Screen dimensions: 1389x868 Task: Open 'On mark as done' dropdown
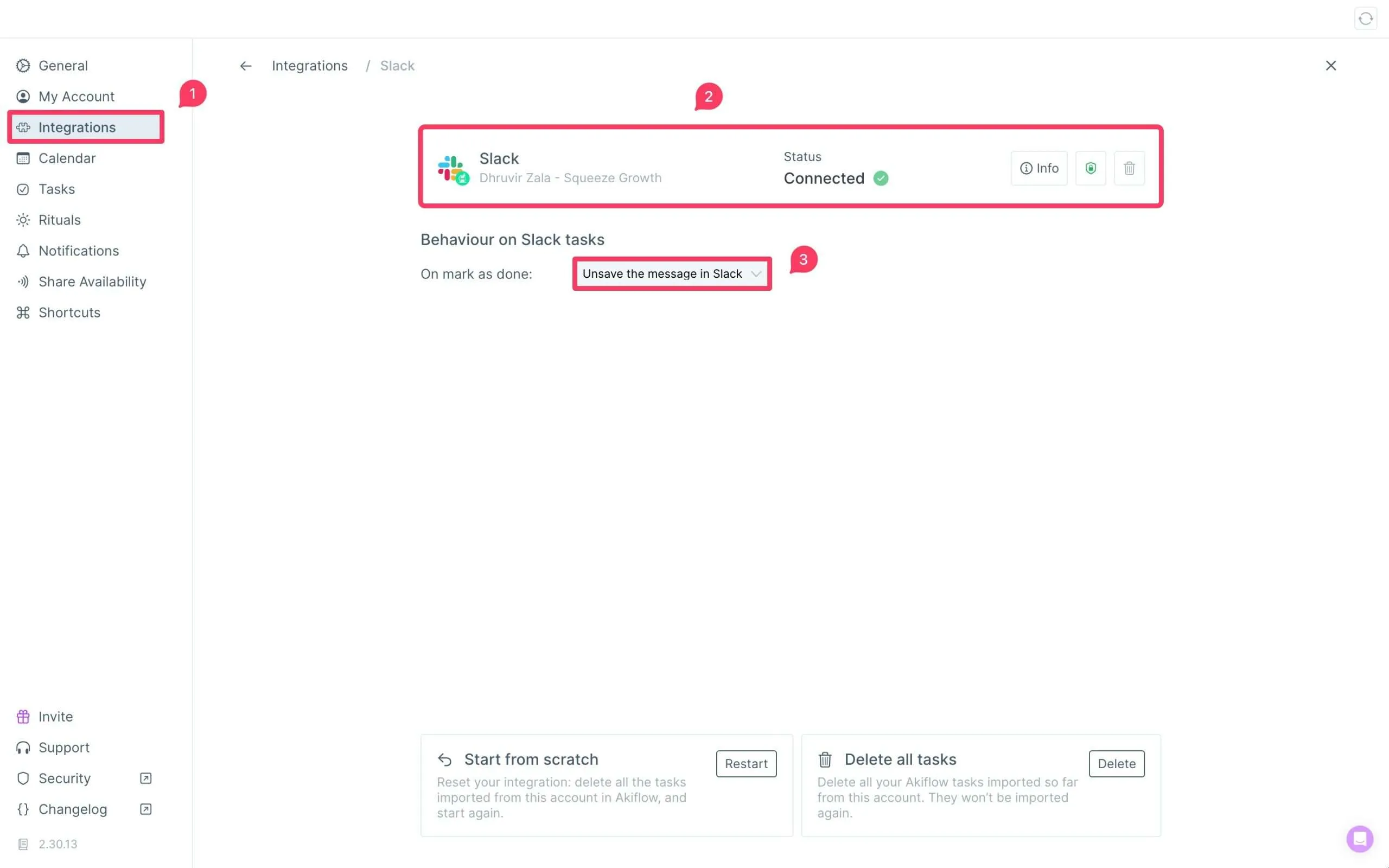pos(672,274)
